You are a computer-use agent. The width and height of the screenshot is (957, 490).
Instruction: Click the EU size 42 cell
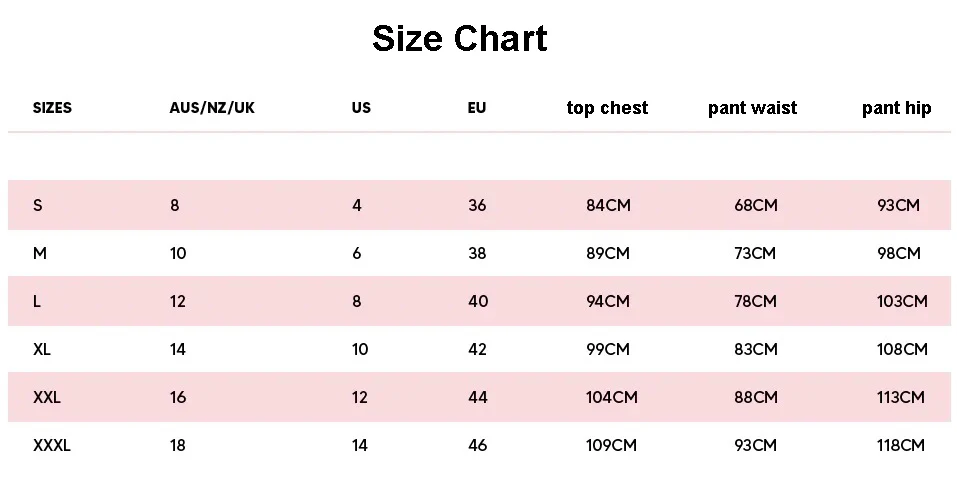(x=477, y=350)
